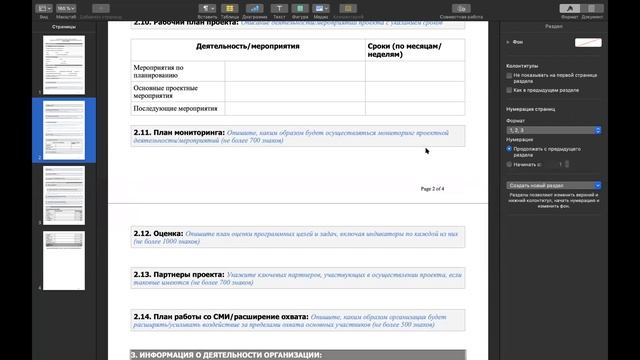Viewport: 640px width, 360px height.
Task: Select page 2 thumbnail in sidebar
Action: [x=64, y=130]
